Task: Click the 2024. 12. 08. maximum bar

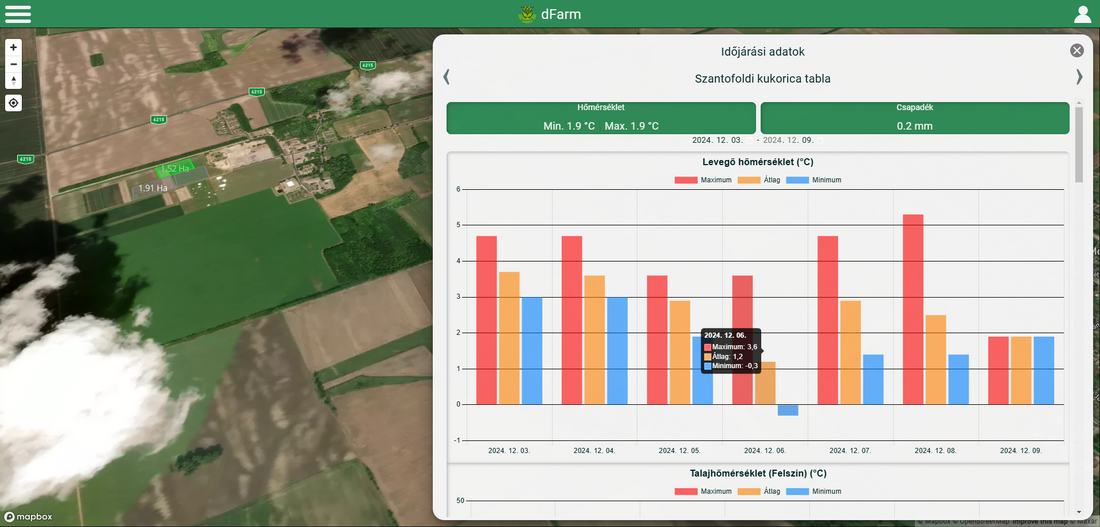Action: (x=912, y=309)
